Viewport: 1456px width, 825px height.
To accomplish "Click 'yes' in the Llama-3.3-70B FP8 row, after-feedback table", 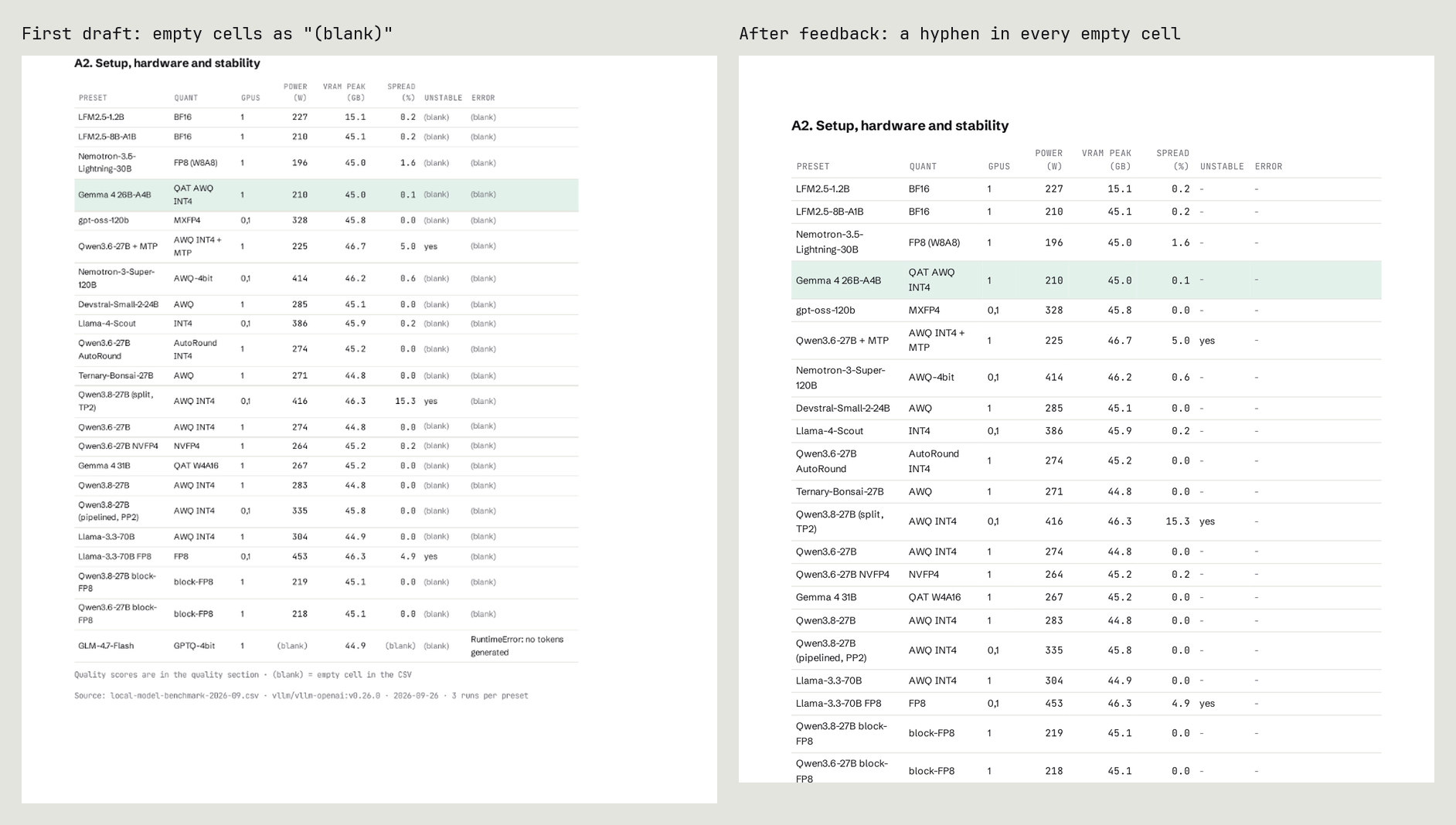I will pyautogui.click(x=1207, y=704).
